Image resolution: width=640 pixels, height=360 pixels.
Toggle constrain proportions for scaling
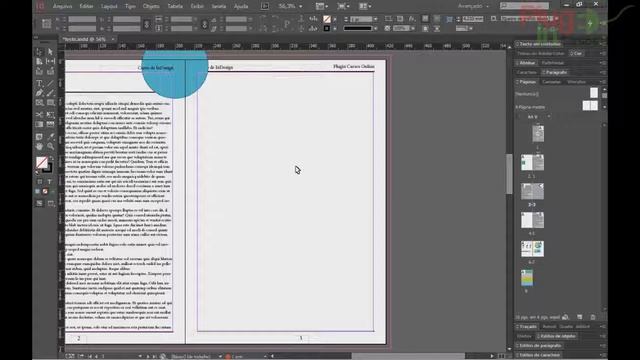(204, 24)
